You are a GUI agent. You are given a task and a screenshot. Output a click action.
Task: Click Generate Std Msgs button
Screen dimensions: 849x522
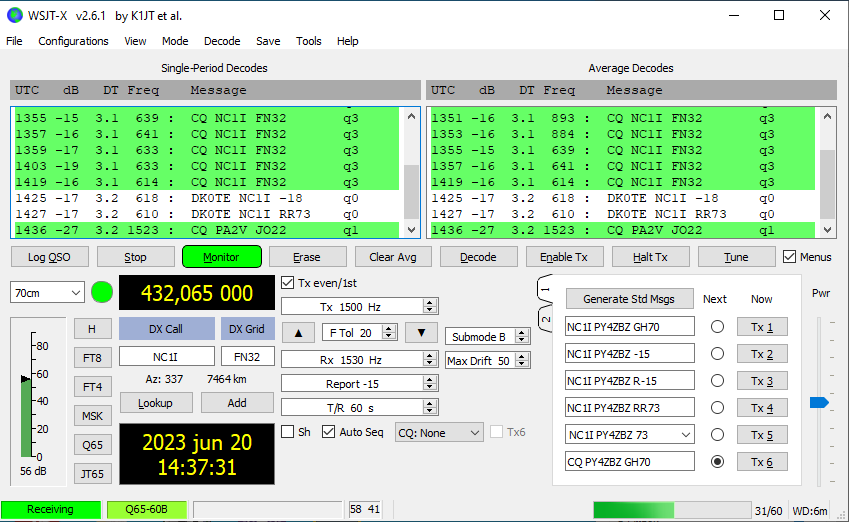coord(628,299)
